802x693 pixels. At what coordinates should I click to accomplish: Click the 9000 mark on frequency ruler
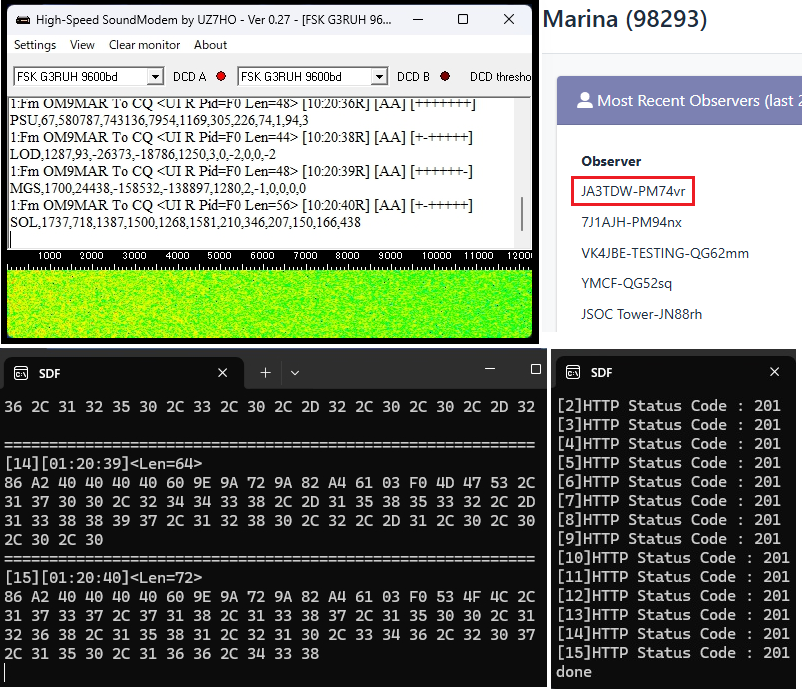pyautogui.click(x=390, y=255)
